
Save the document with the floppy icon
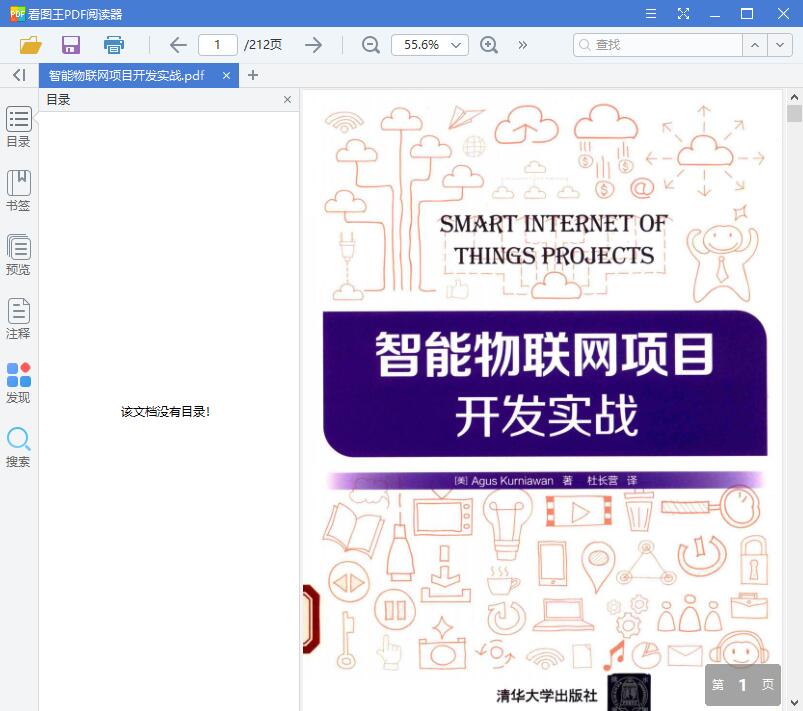(71, 45)
